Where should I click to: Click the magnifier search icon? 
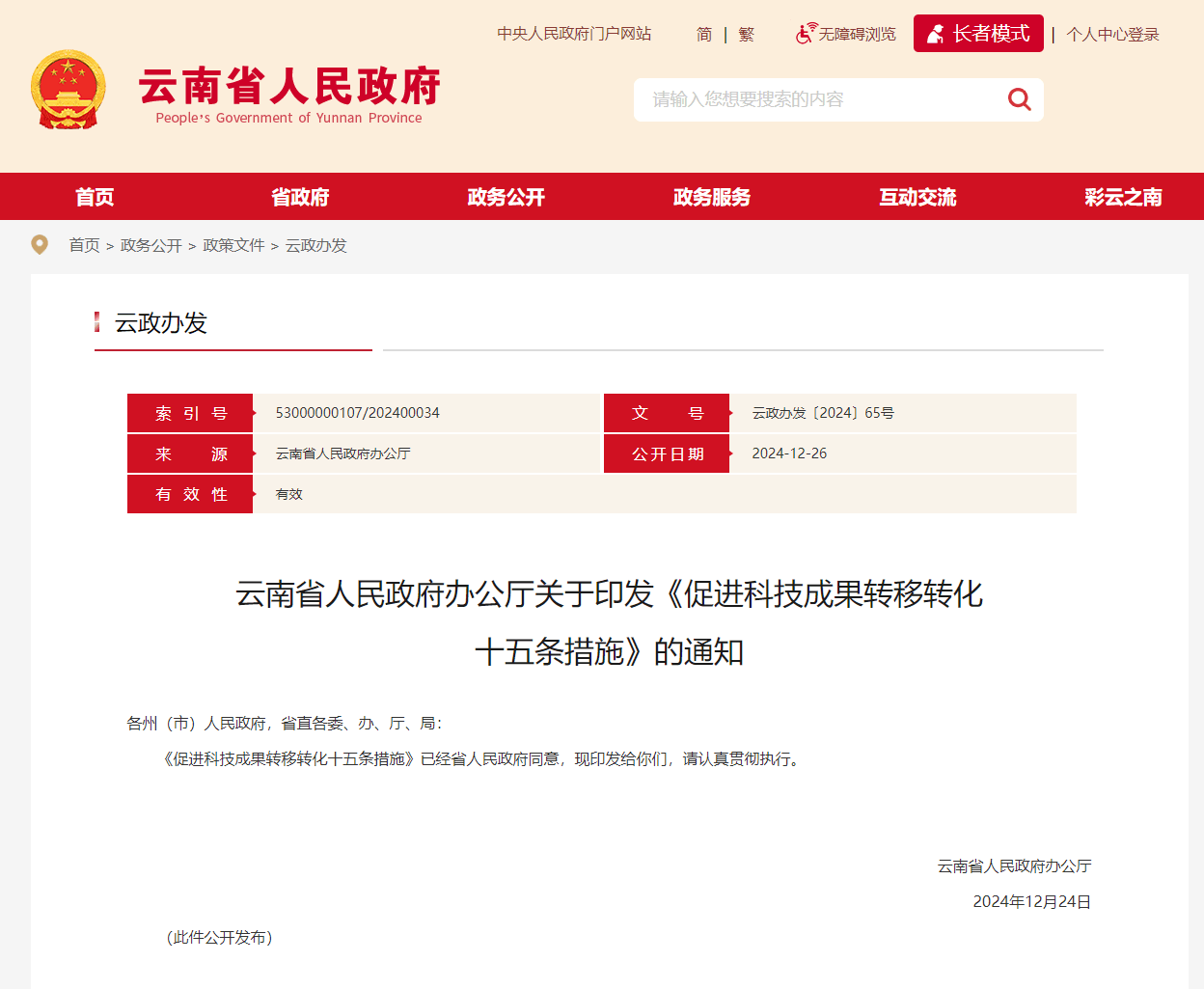click(x=1019, y=99)
